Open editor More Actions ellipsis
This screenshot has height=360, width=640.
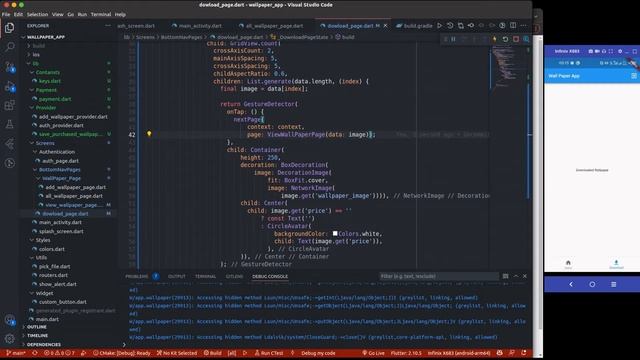tap(524, 25)
